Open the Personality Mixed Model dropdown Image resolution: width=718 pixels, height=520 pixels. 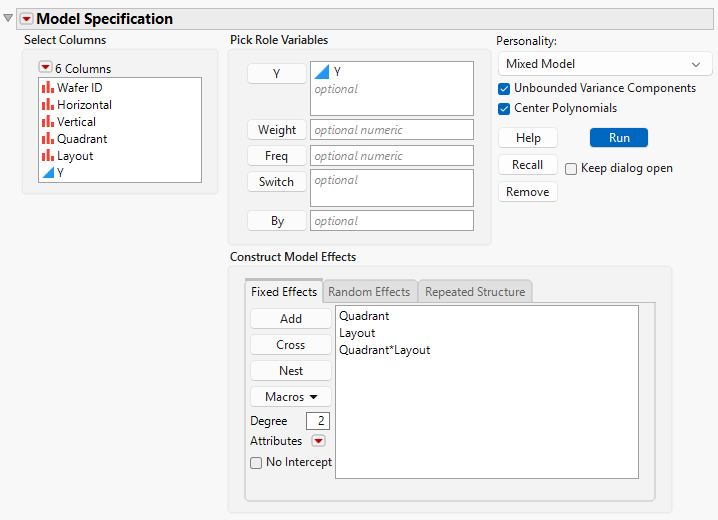pos(604,64)
